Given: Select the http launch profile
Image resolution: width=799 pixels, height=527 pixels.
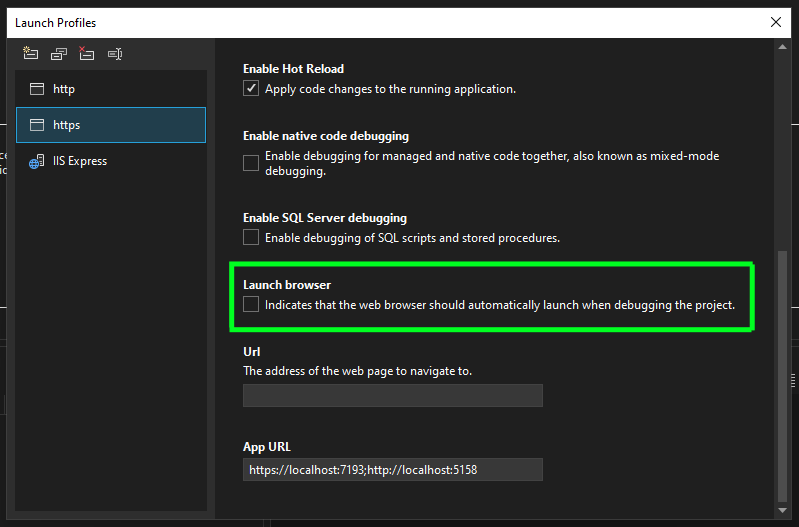Looking at the screenshot, I should point(110,89).
